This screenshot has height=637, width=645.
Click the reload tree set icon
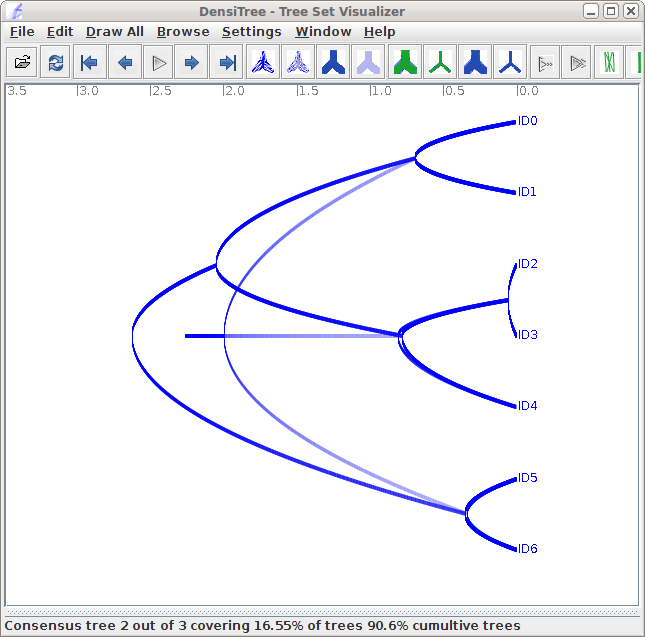click(56, 63)
